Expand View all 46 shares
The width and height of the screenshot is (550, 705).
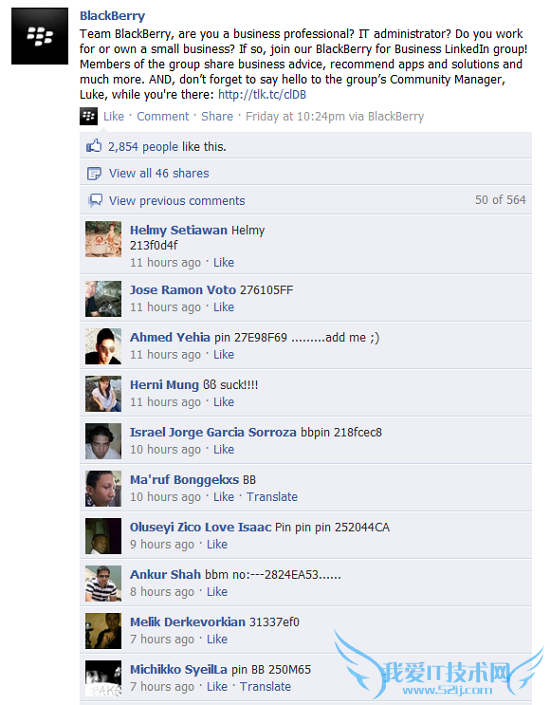159,173
